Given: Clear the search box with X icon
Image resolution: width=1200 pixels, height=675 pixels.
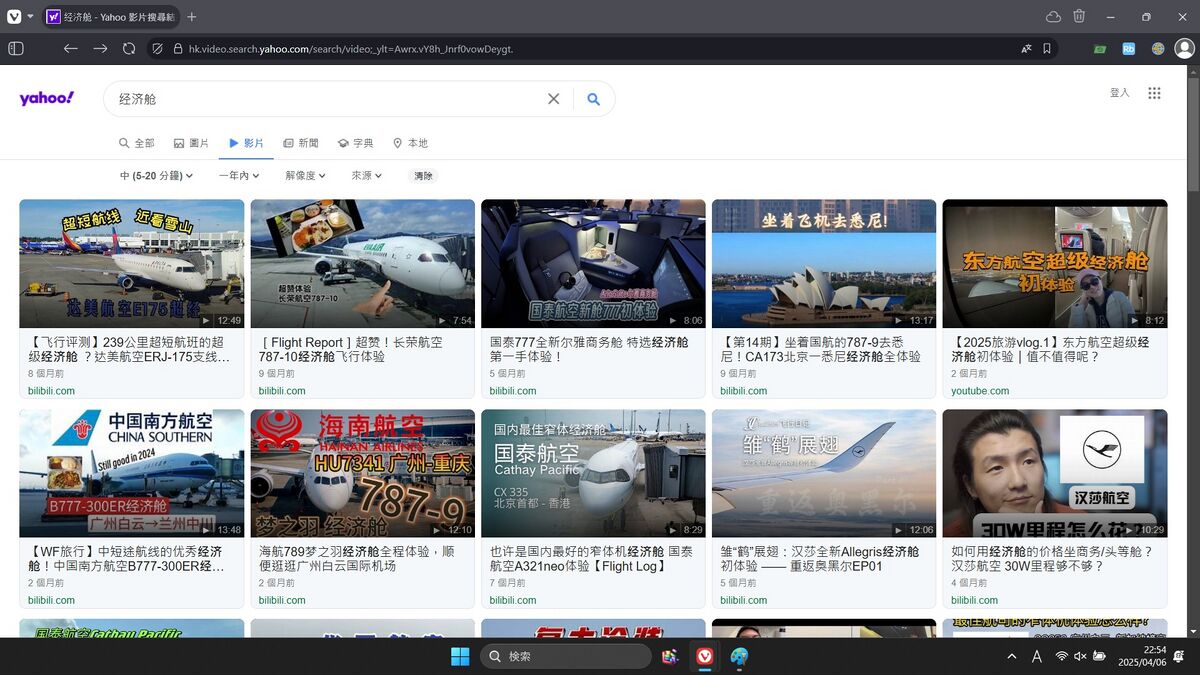Looking at the screenshot, I should 553,99.
